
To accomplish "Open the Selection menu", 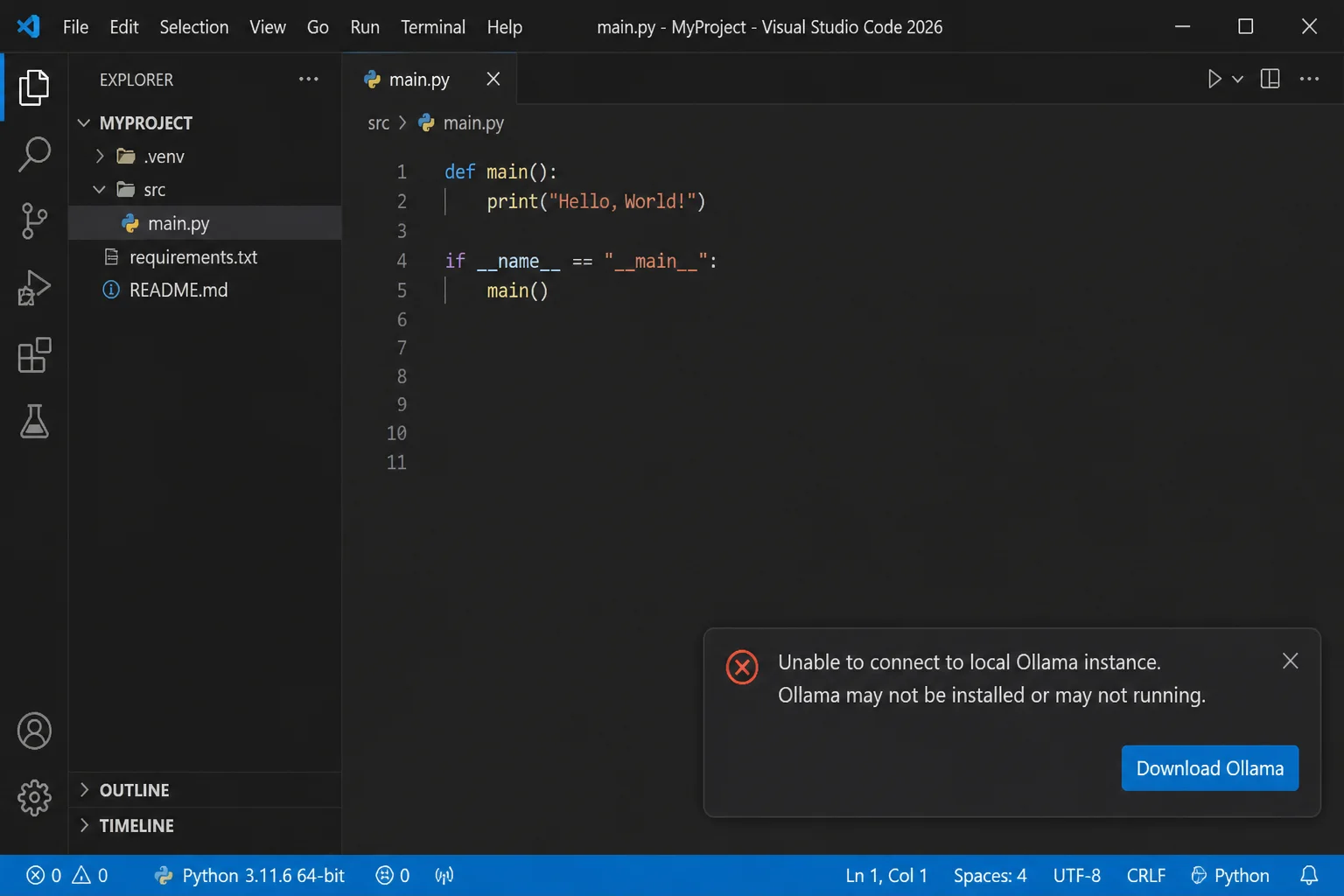I will click(x=194, y=26).
